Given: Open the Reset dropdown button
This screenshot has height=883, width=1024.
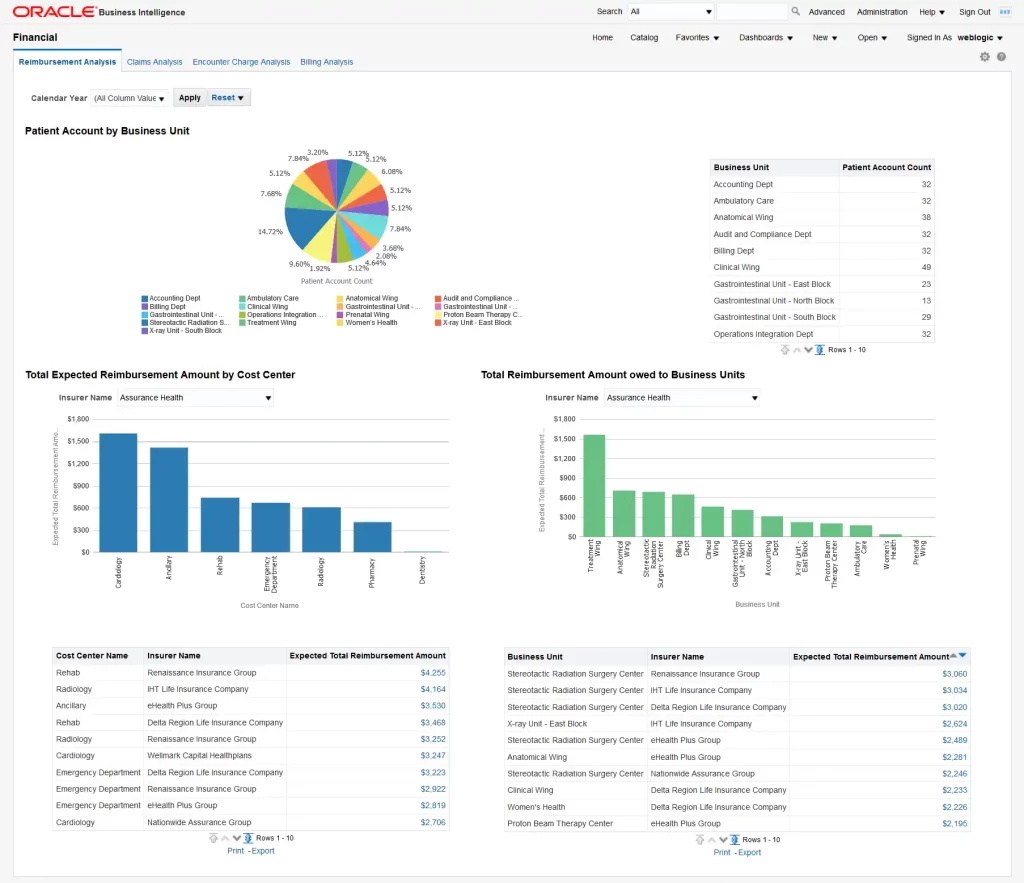Looking at the screenshot, I should click(228, 97).
